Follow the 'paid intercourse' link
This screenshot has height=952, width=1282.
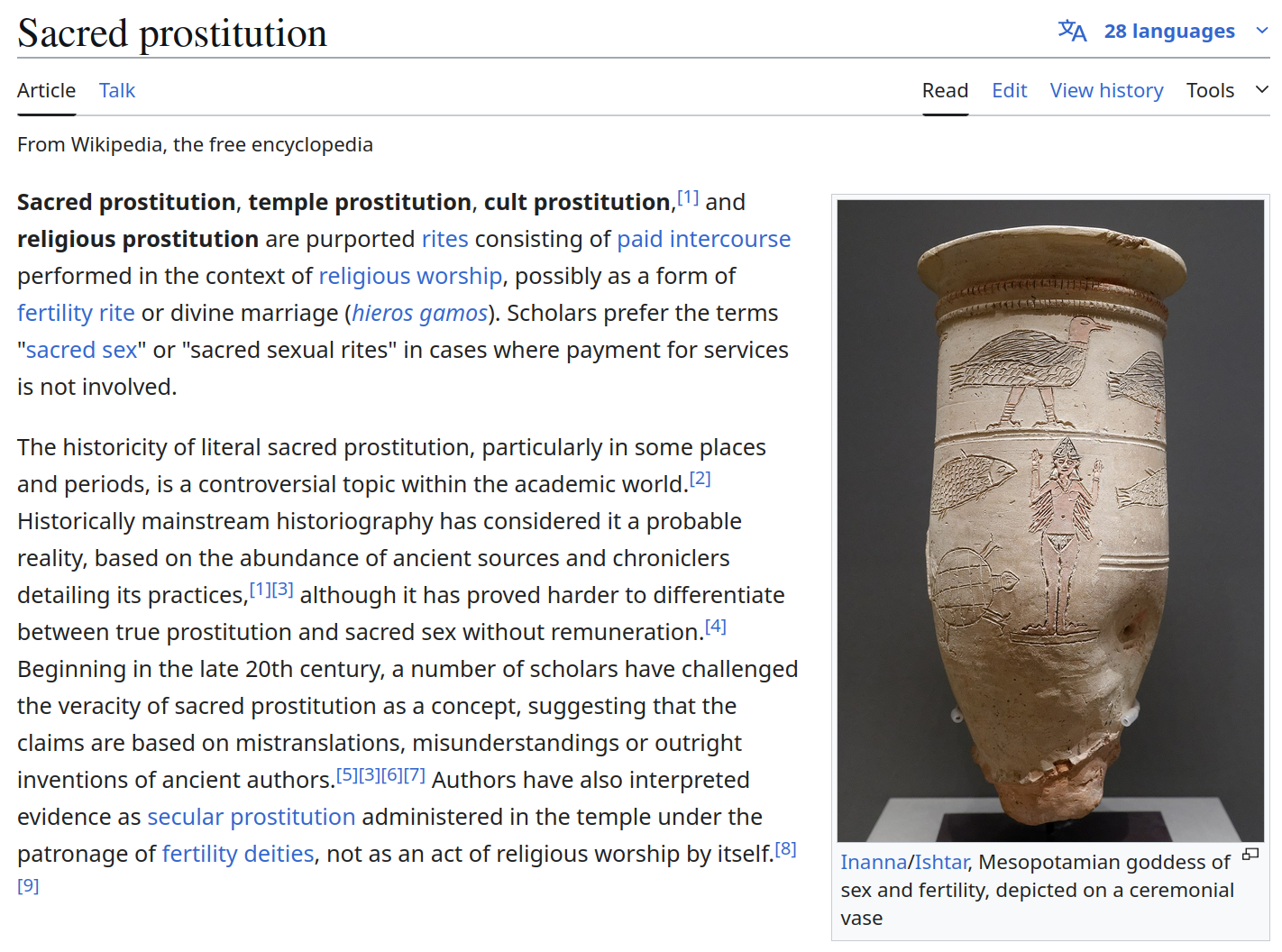703,239
